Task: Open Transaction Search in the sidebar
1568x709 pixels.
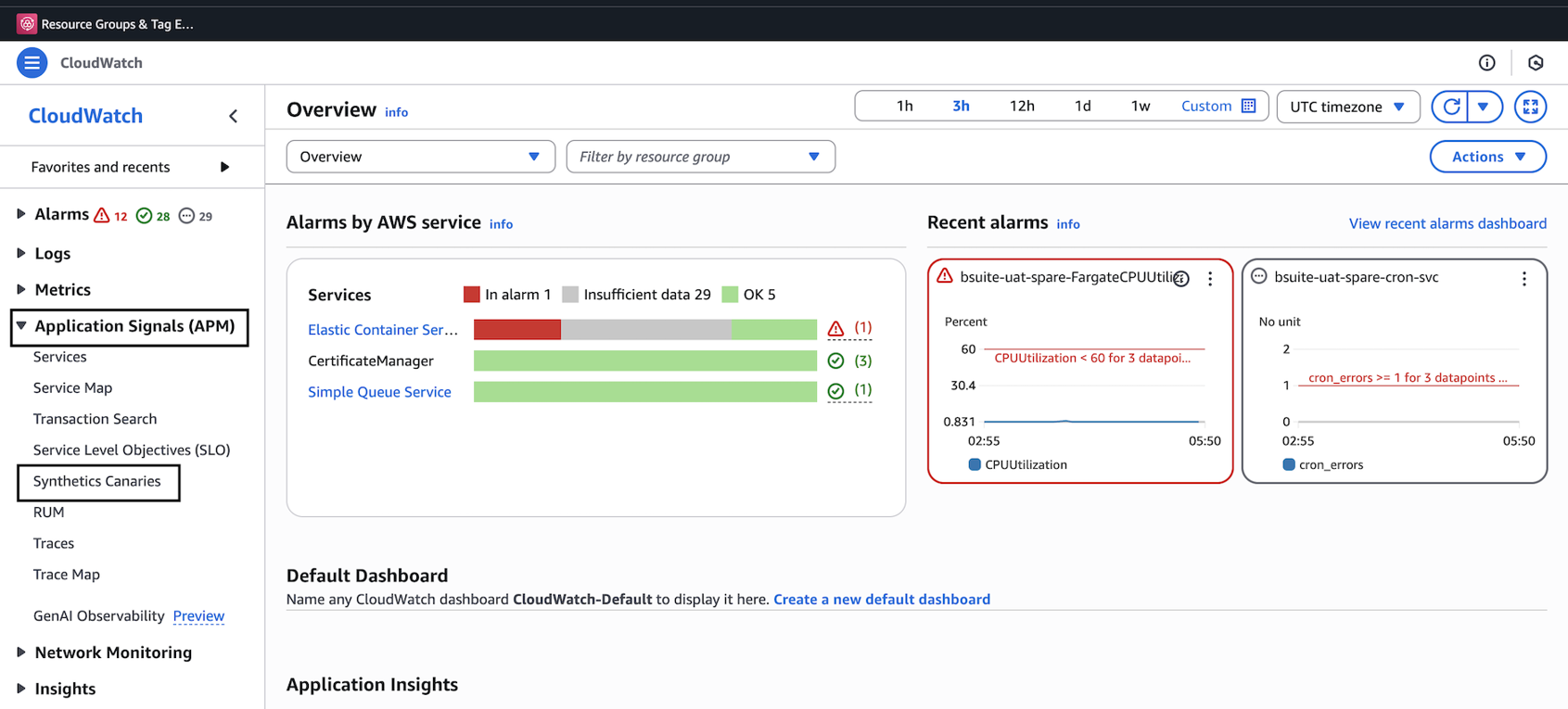Action: 95,419
